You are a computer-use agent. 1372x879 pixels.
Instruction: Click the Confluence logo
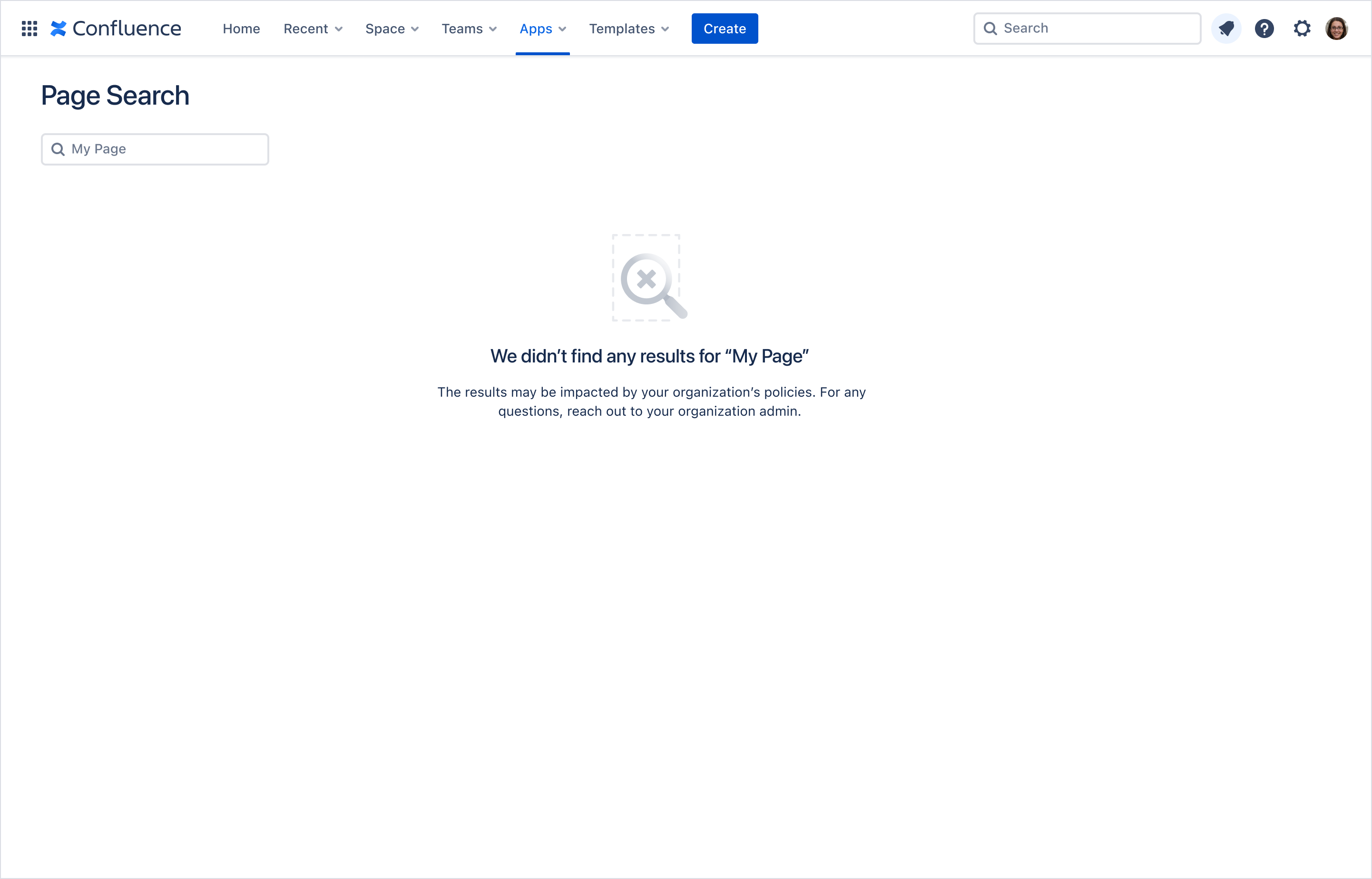pos(116,29)
